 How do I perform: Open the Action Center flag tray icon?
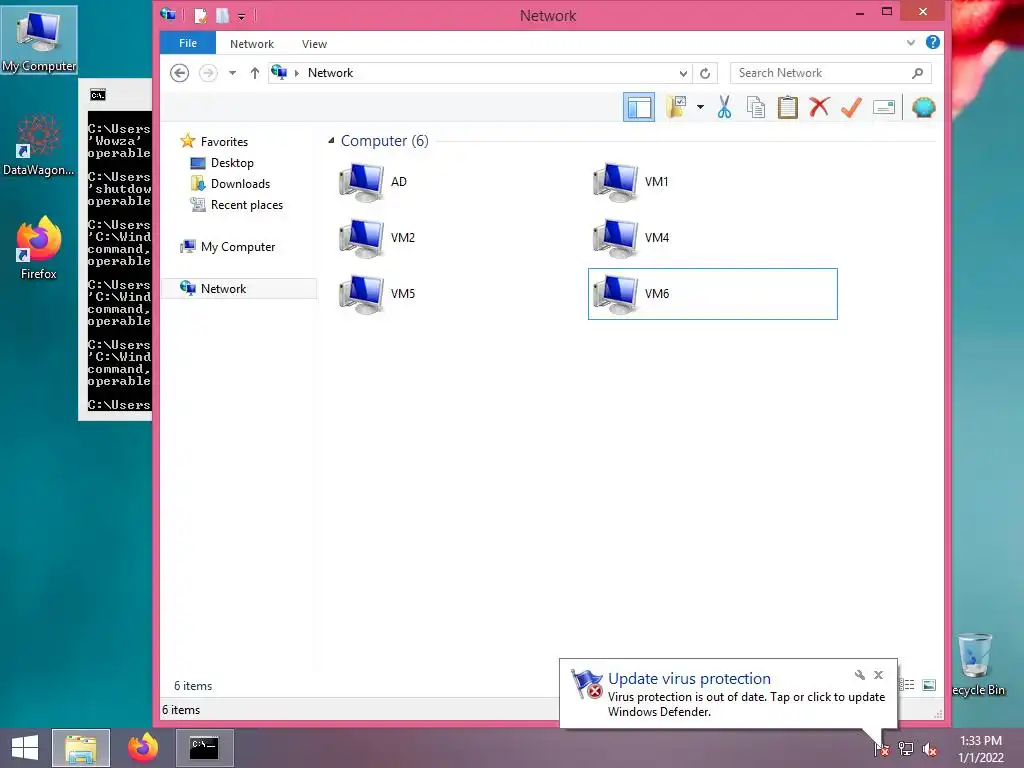882,749
